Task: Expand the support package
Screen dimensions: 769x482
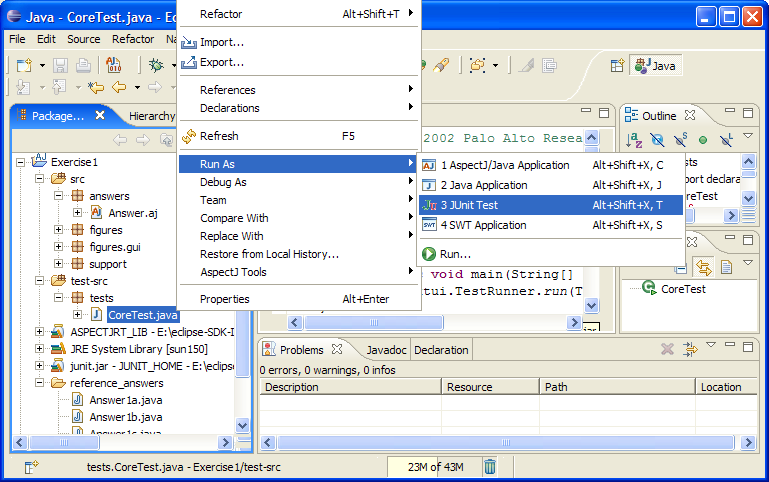Action: click(x=58, y=264)
